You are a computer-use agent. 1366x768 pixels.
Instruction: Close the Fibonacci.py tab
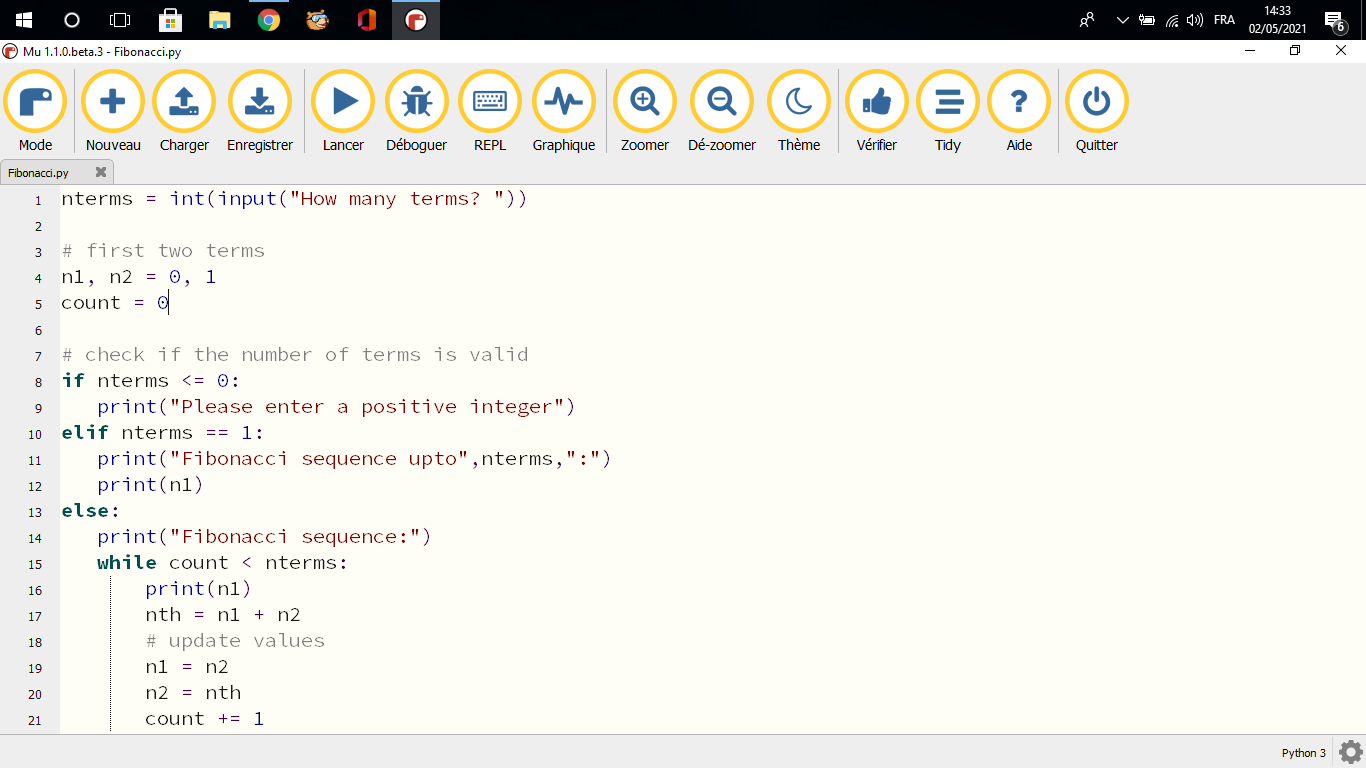coord(100,172)
